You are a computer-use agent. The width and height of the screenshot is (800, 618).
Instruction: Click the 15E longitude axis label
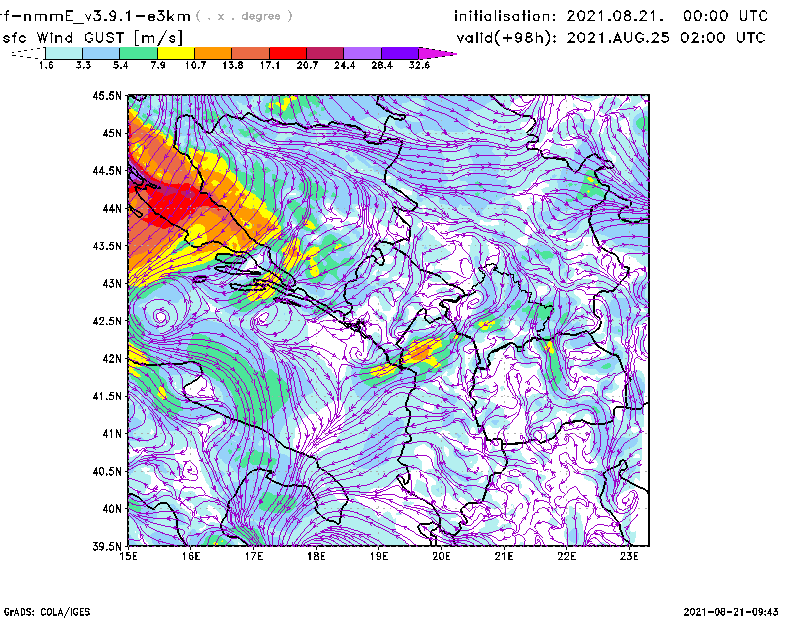coord(128,556)
